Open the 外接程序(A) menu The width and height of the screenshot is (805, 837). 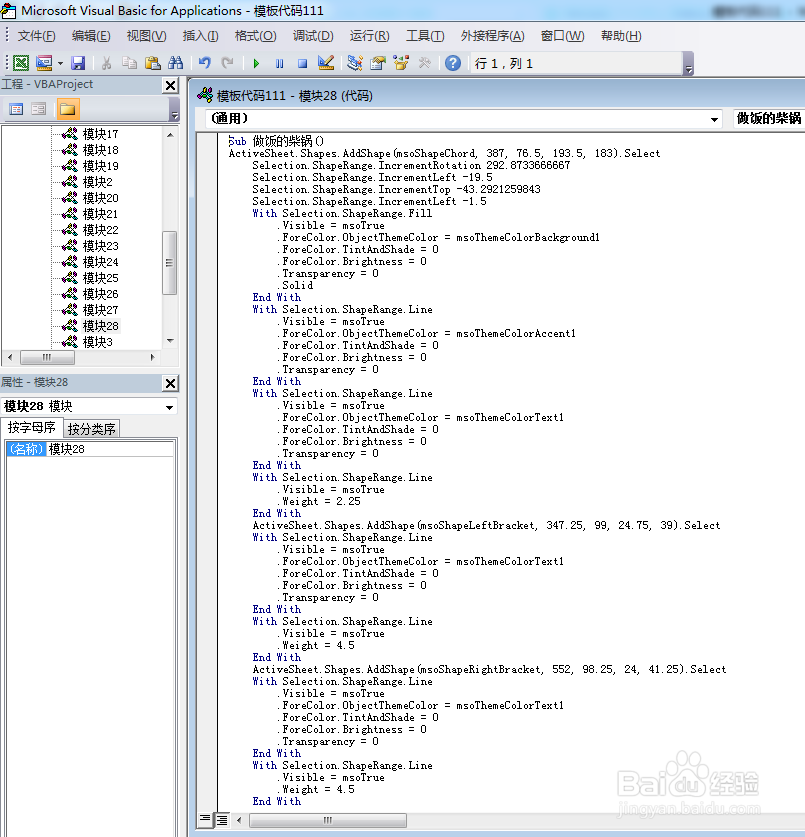tap(492, 36)
